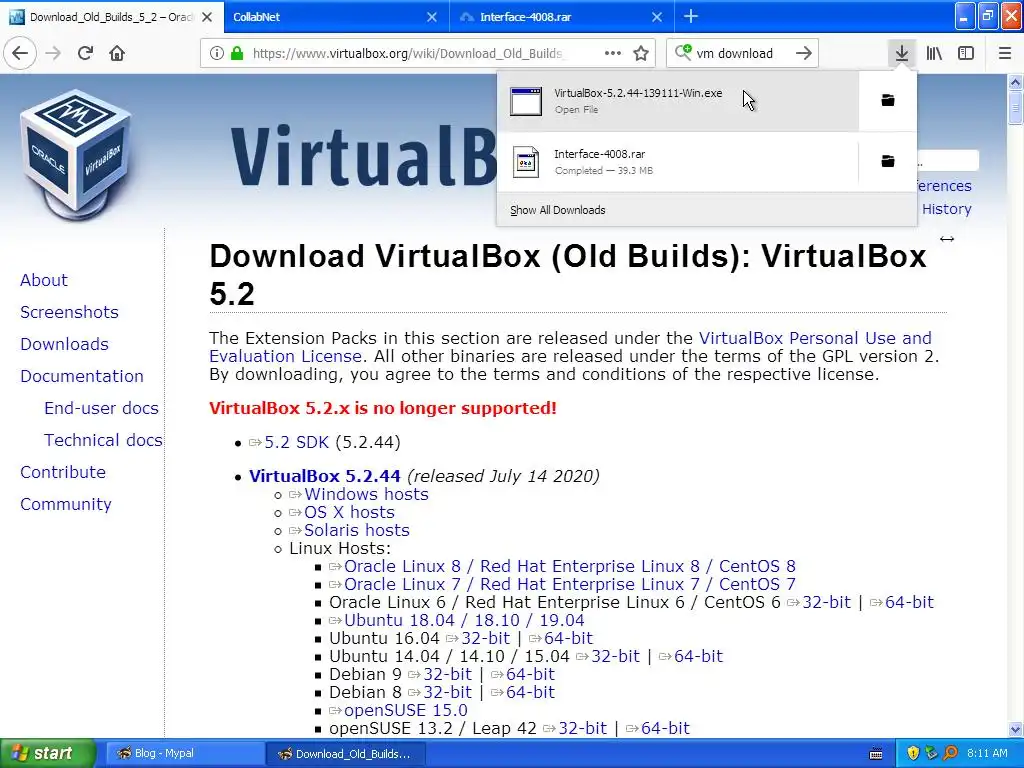Click the magnifier tray icon
The image size is (1024, 768).
[951, 753]
